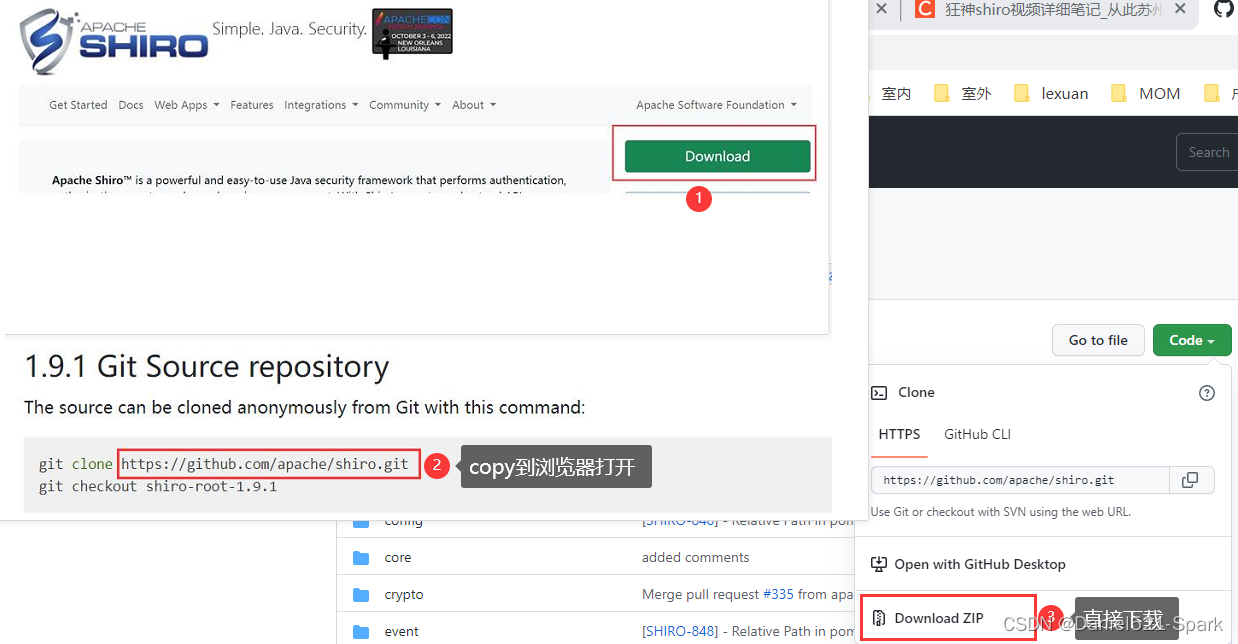Expand the About dropdown
The image size is (1238, 644).
474,105
